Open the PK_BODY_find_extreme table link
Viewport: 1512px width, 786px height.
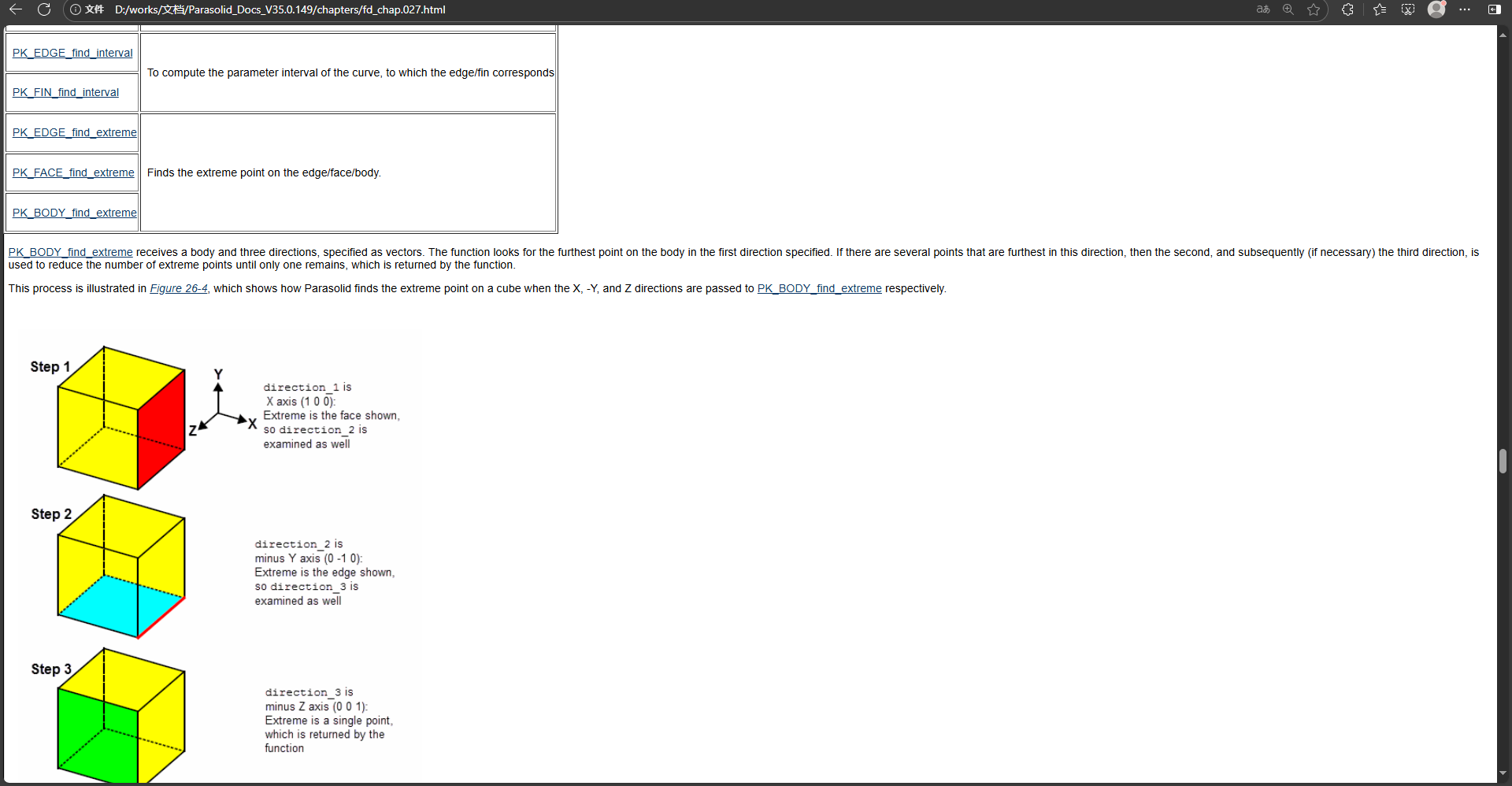coord(74,213)
